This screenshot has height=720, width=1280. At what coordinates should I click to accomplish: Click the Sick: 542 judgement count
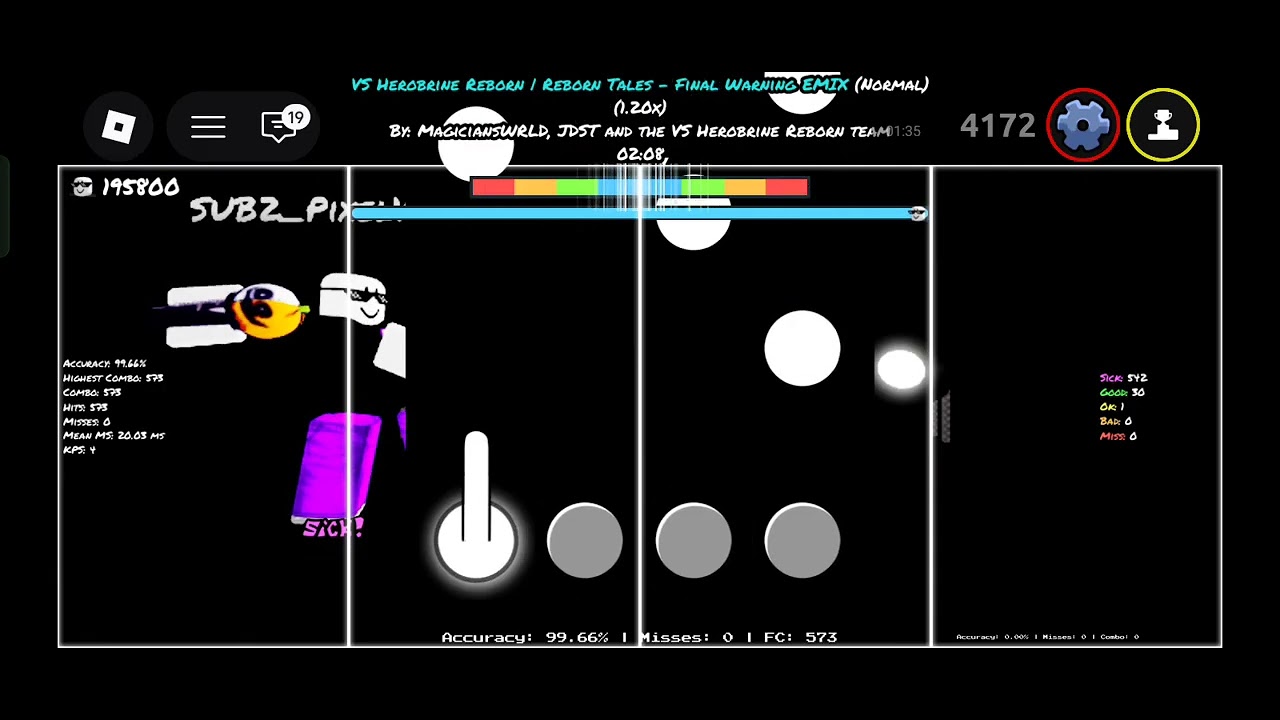click(1123, 378)
